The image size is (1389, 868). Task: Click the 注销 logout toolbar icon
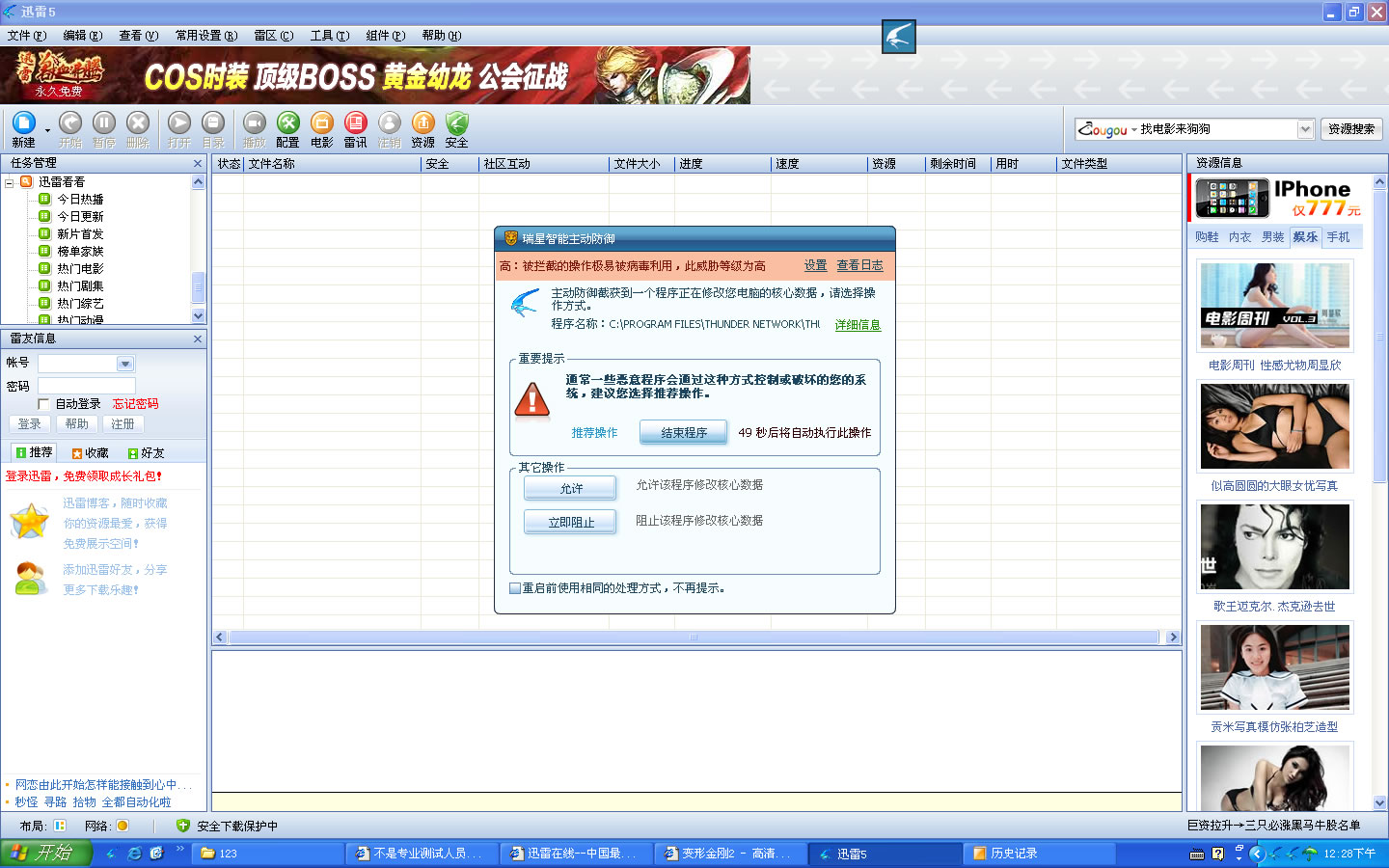390,123
